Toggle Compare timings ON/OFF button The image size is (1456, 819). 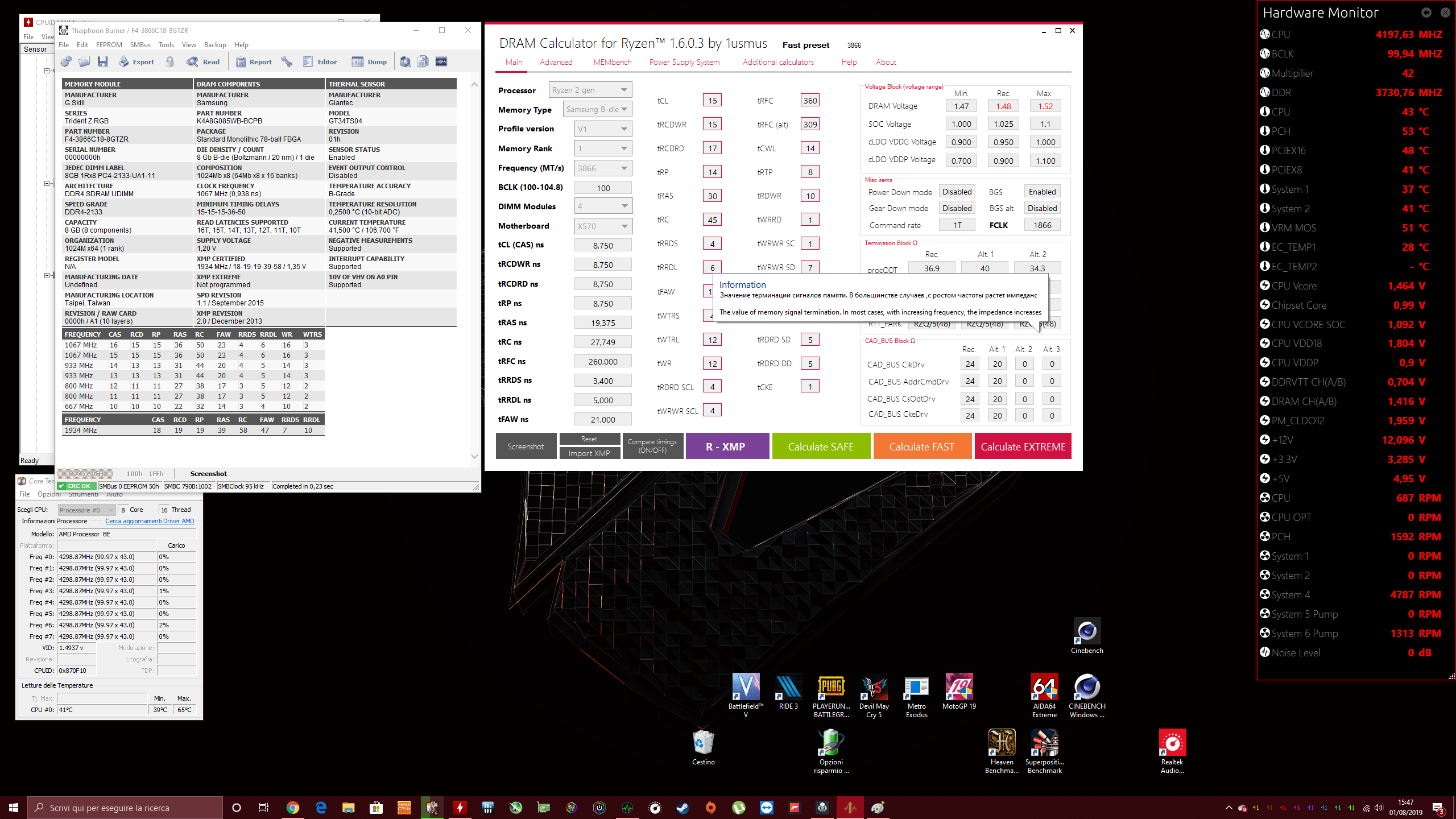pos(652,446)
